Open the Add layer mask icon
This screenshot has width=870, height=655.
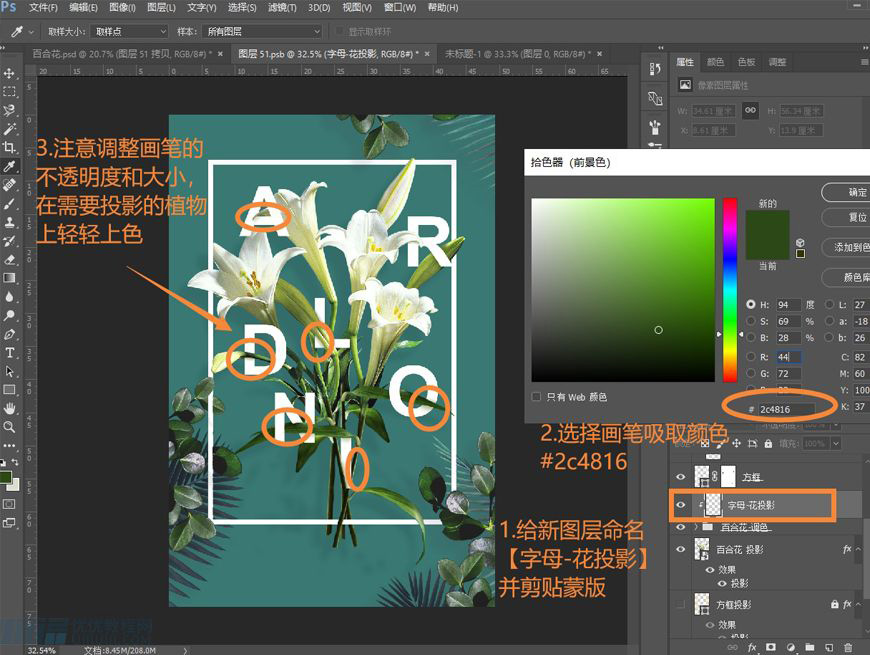pyautogui.click(x=770, y=648)
